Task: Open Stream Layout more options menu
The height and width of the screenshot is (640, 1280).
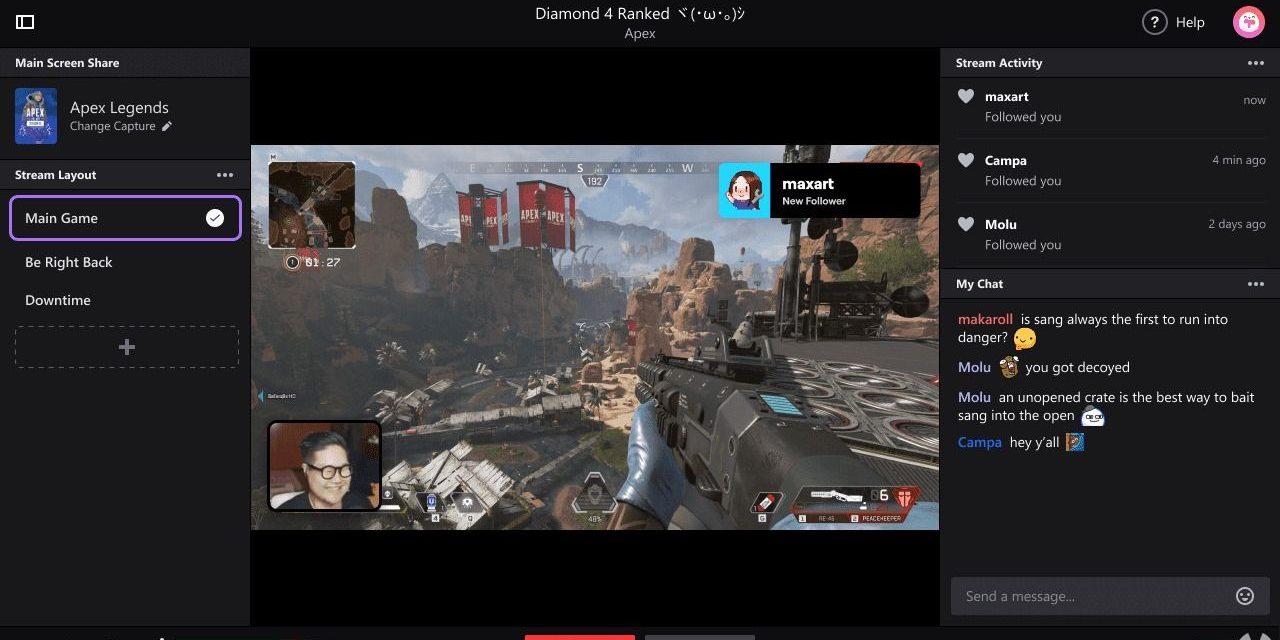Action: coord(225,175)
